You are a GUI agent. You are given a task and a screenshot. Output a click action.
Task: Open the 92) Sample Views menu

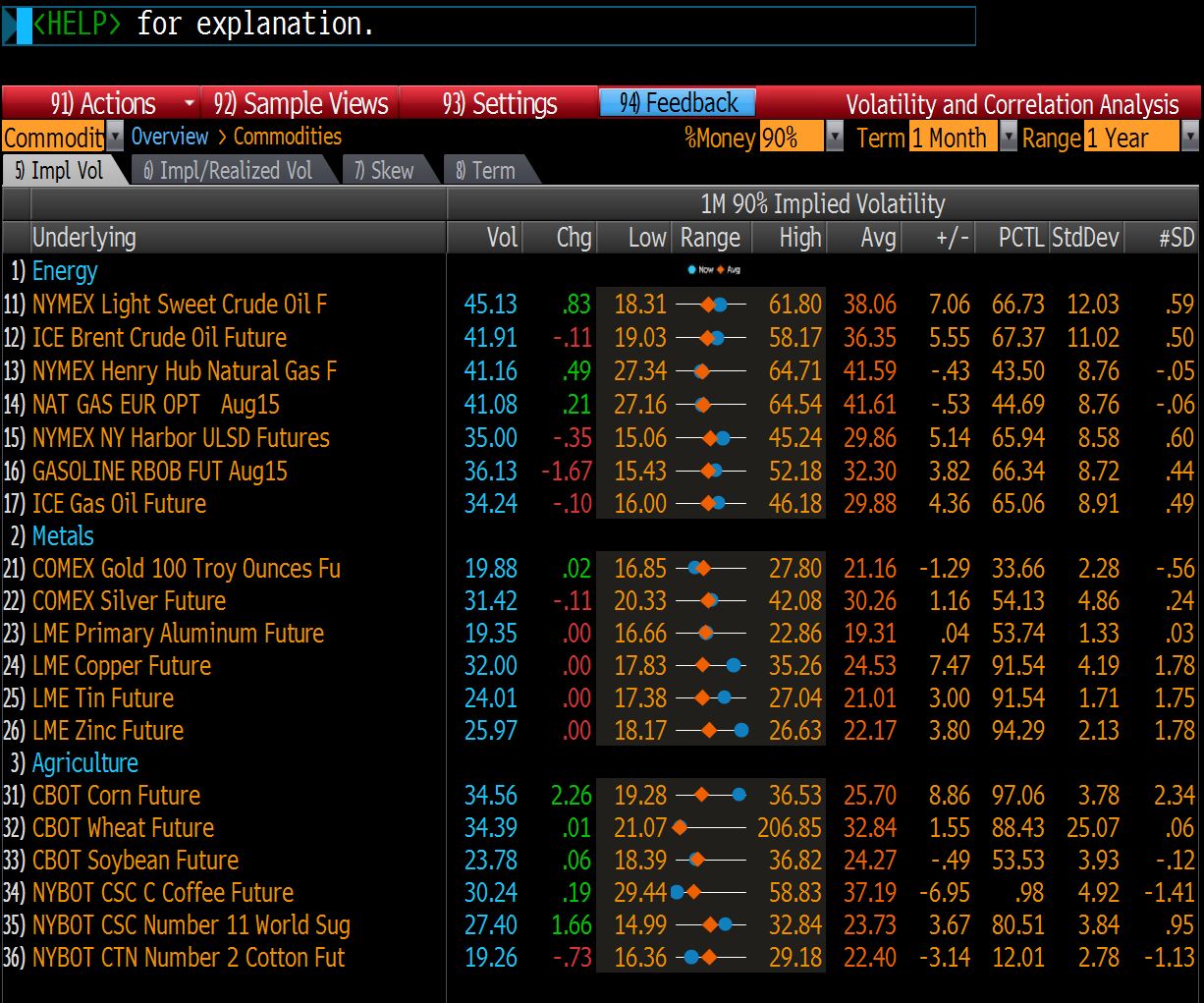coord(301,103)
